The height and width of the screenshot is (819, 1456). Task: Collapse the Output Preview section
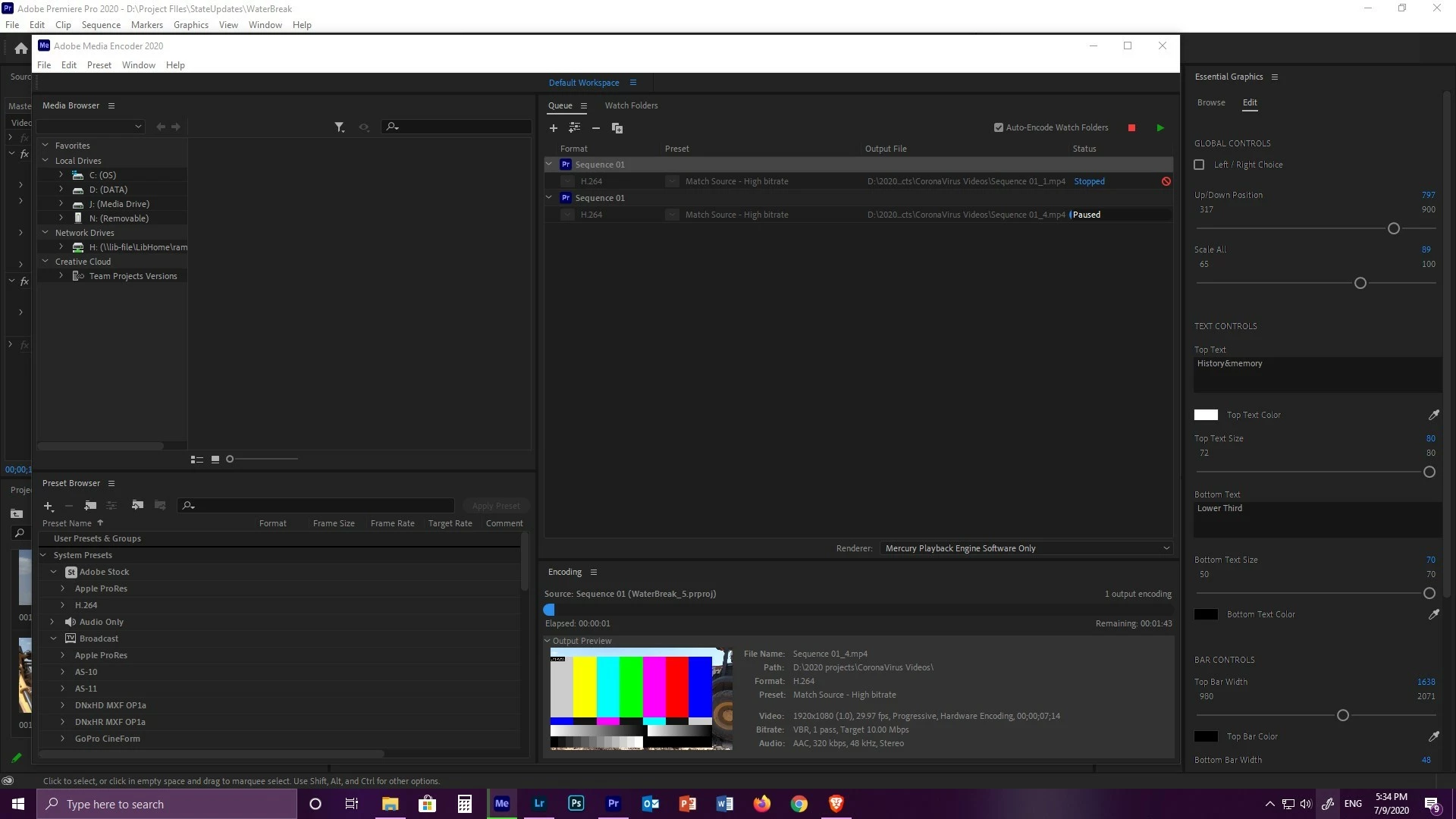click(x=548, y=641)
